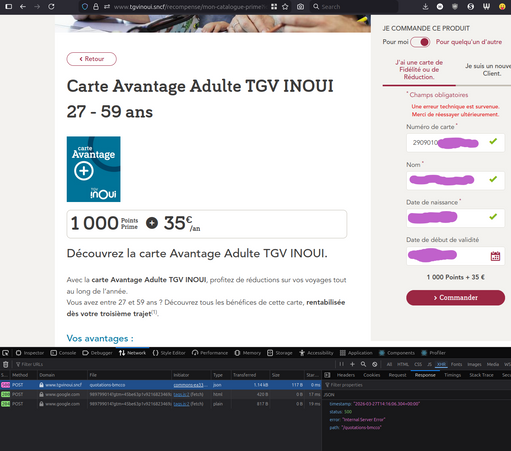Open the W extension icon
The width and height of the screenshot is (511, 451).
click(x=486, y=6)
